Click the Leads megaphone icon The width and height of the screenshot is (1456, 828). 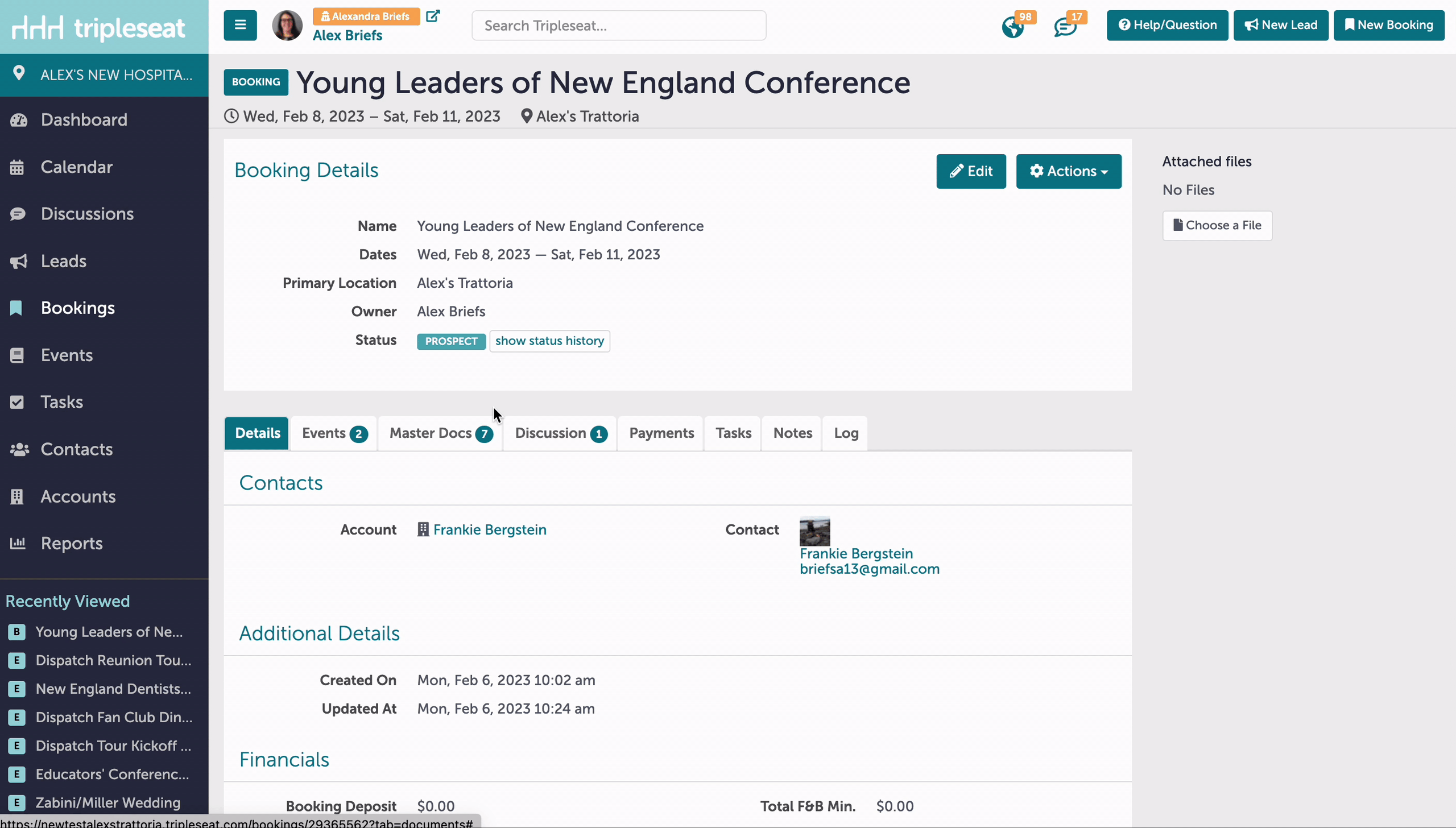click(18, 261)
